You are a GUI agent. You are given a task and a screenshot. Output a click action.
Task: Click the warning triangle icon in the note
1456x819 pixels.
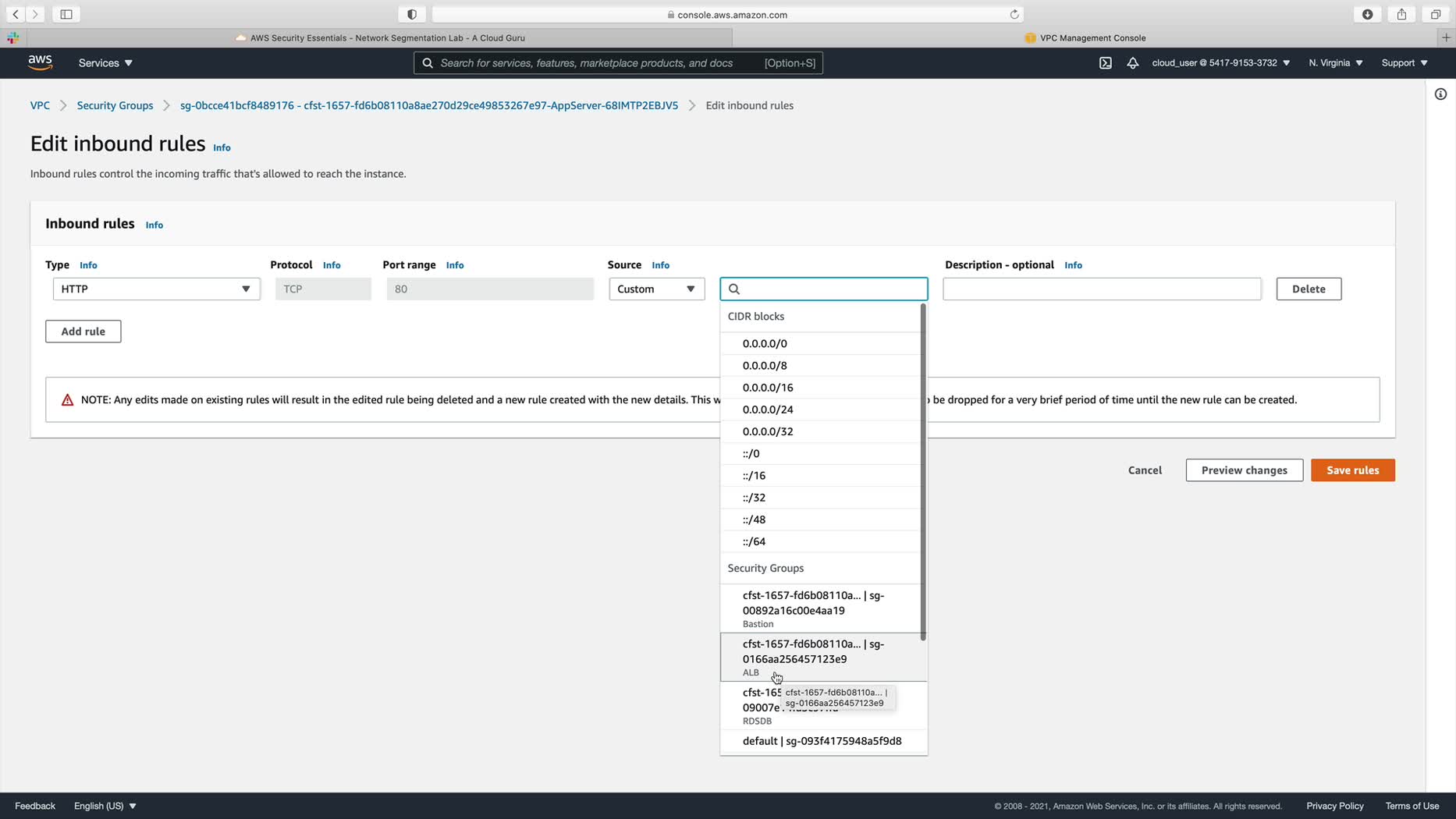(67, 400)
